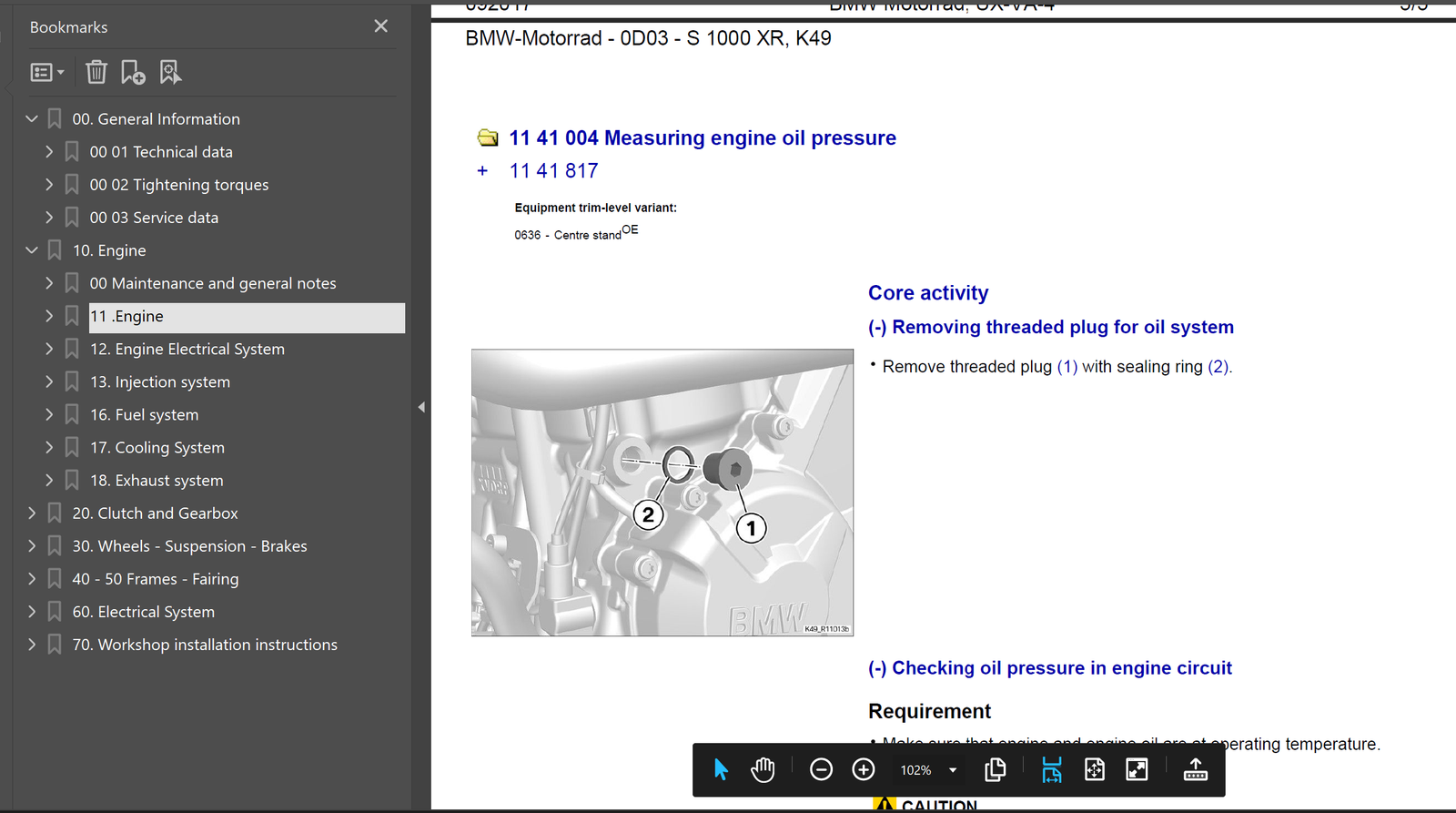Open the 102% zoom level dropdown

click(x=929, y=770)
